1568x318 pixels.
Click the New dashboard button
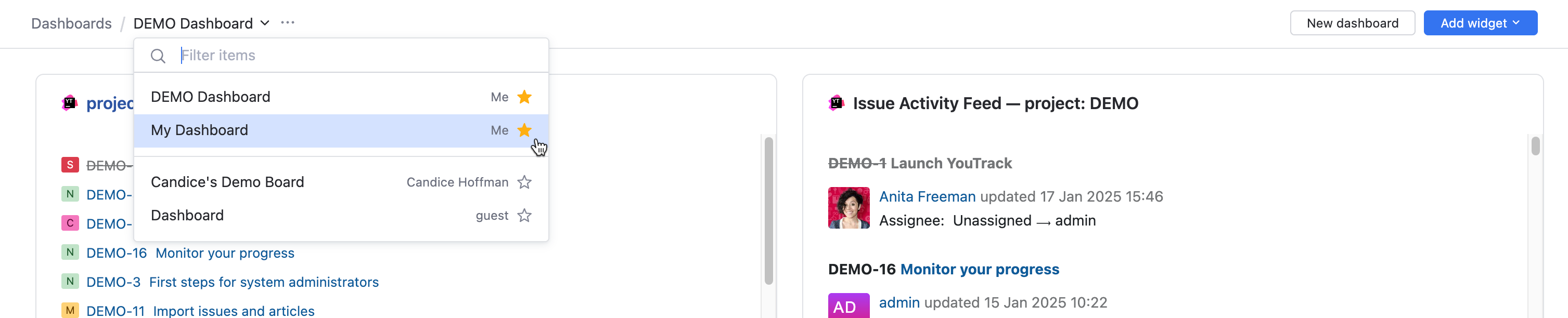pos(1352,23)
